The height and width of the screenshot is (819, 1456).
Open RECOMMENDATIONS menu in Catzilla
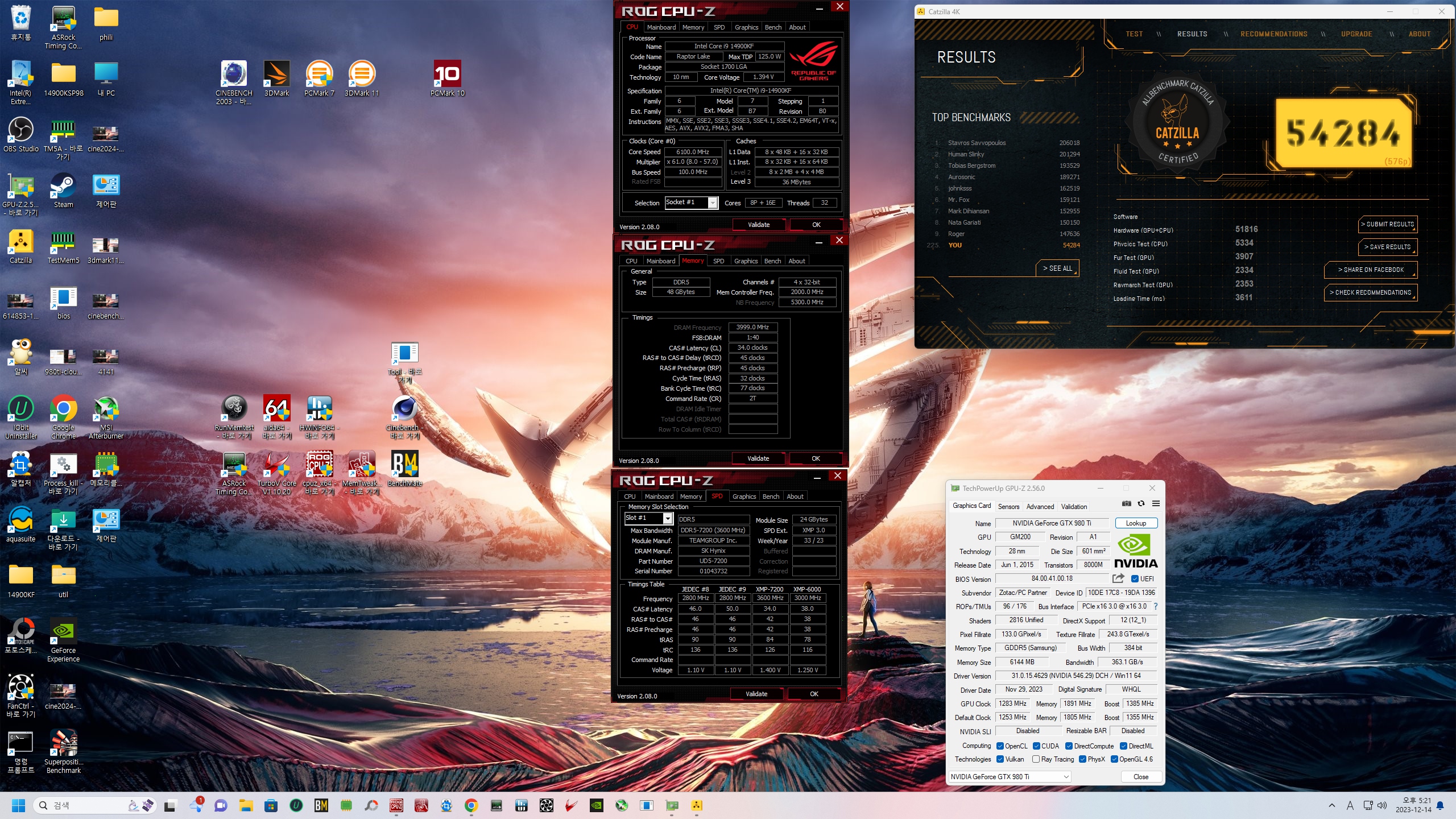1273,34
